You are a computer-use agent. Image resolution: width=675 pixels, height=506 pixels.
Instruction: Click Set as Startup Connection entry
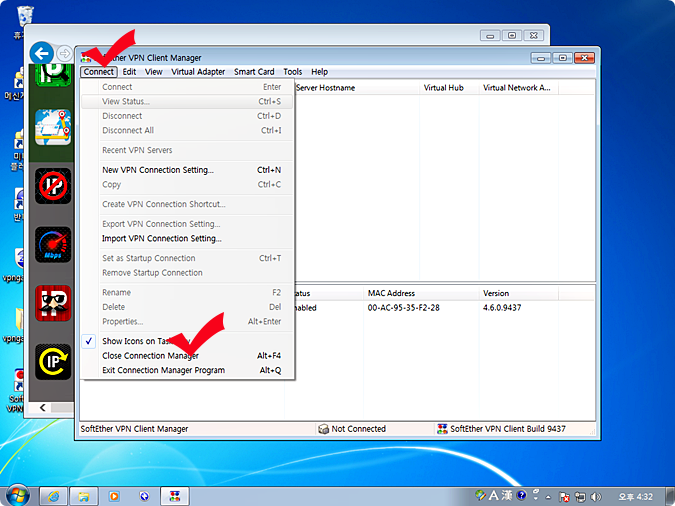click(x=188, y=258)
